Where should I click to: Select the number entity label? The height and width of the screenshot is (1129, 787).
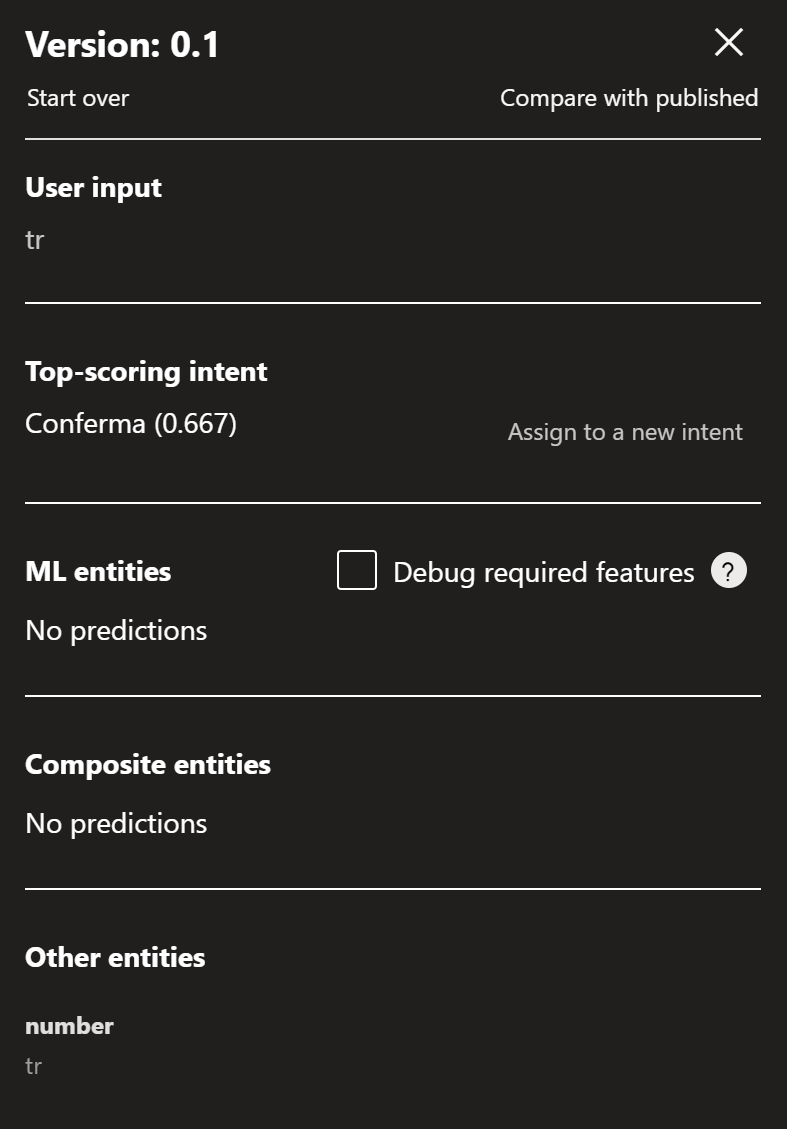click(69, 1026)
